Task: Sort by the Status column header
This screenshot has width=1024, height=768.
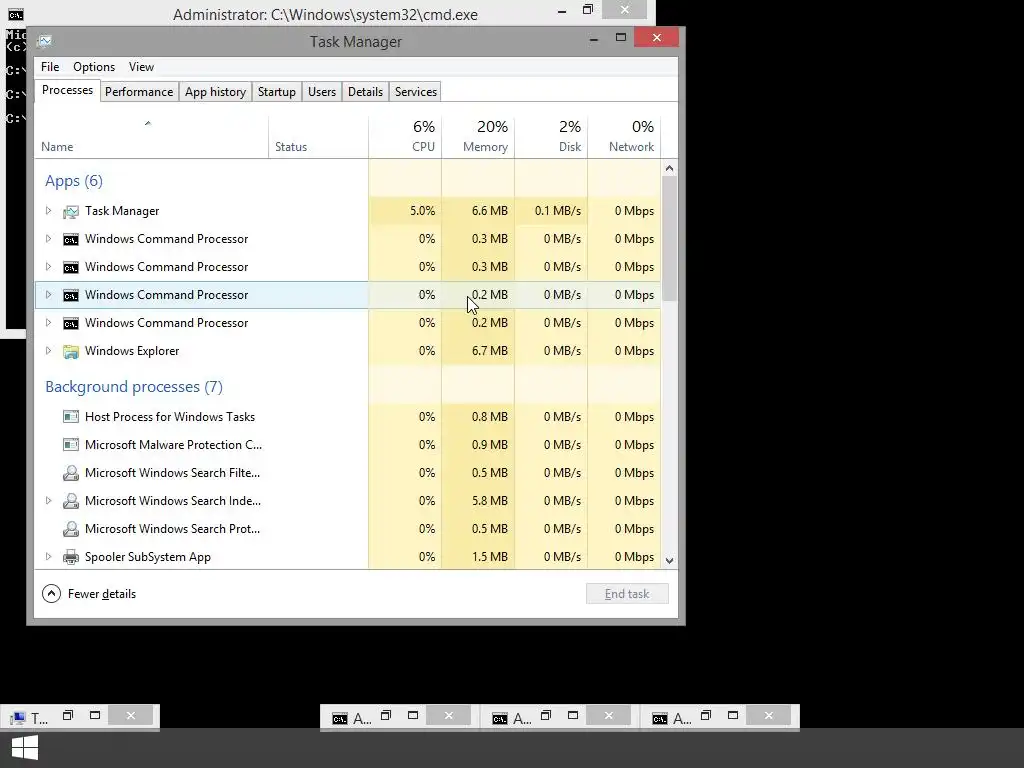Action: [318, 137]
